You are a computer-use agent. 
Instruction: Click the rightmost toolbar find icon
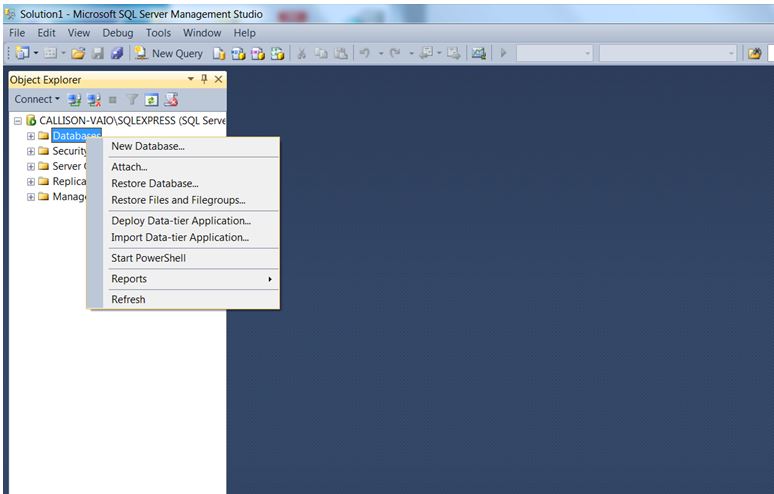pos(754,53)
